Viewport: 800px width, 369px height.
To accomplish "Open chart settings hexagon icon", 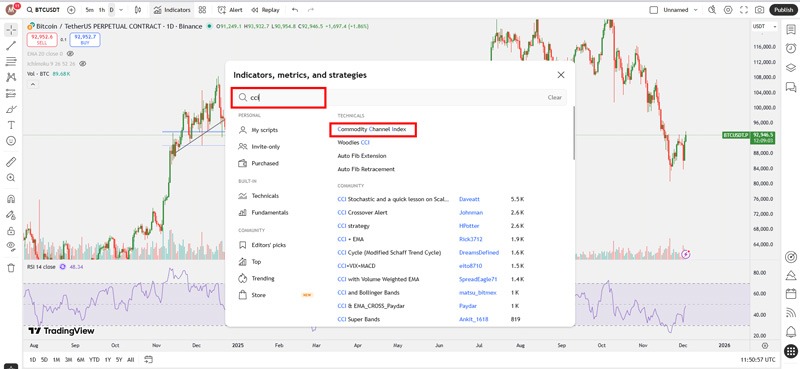I will [728, 10].
